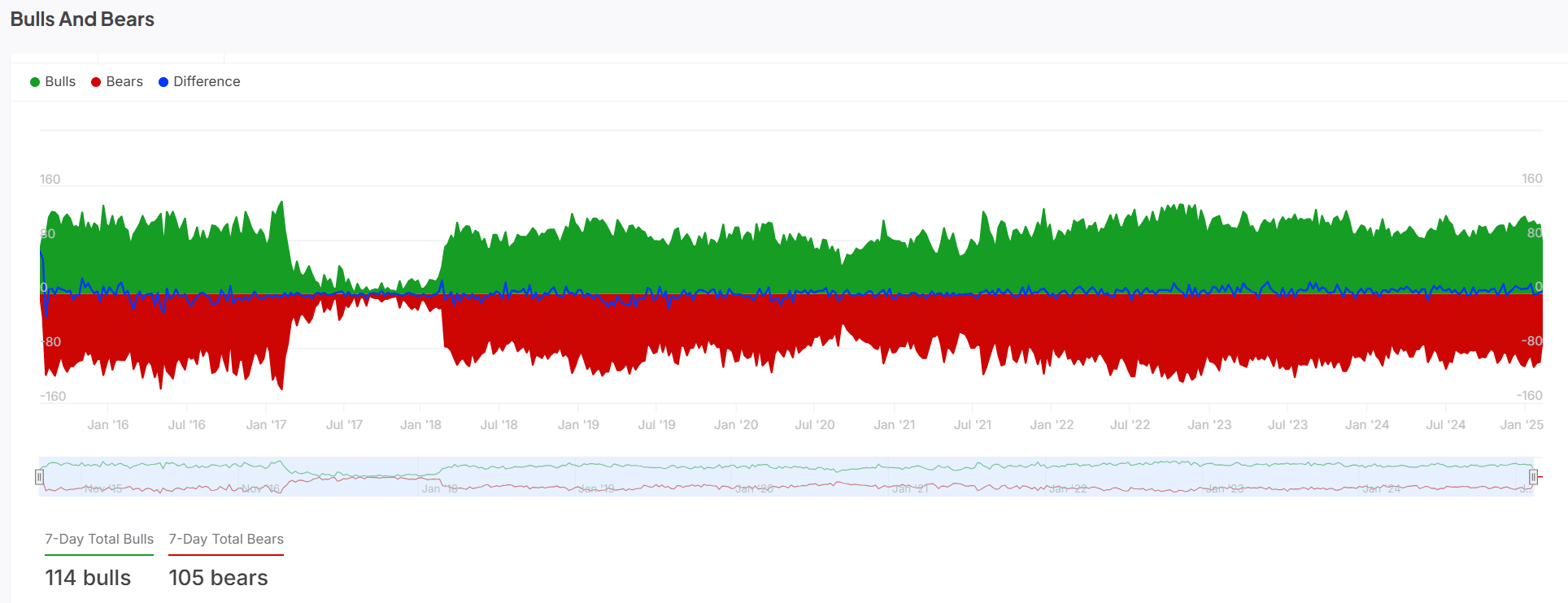Click the Jan '25 axis label

pos(1522,425)
